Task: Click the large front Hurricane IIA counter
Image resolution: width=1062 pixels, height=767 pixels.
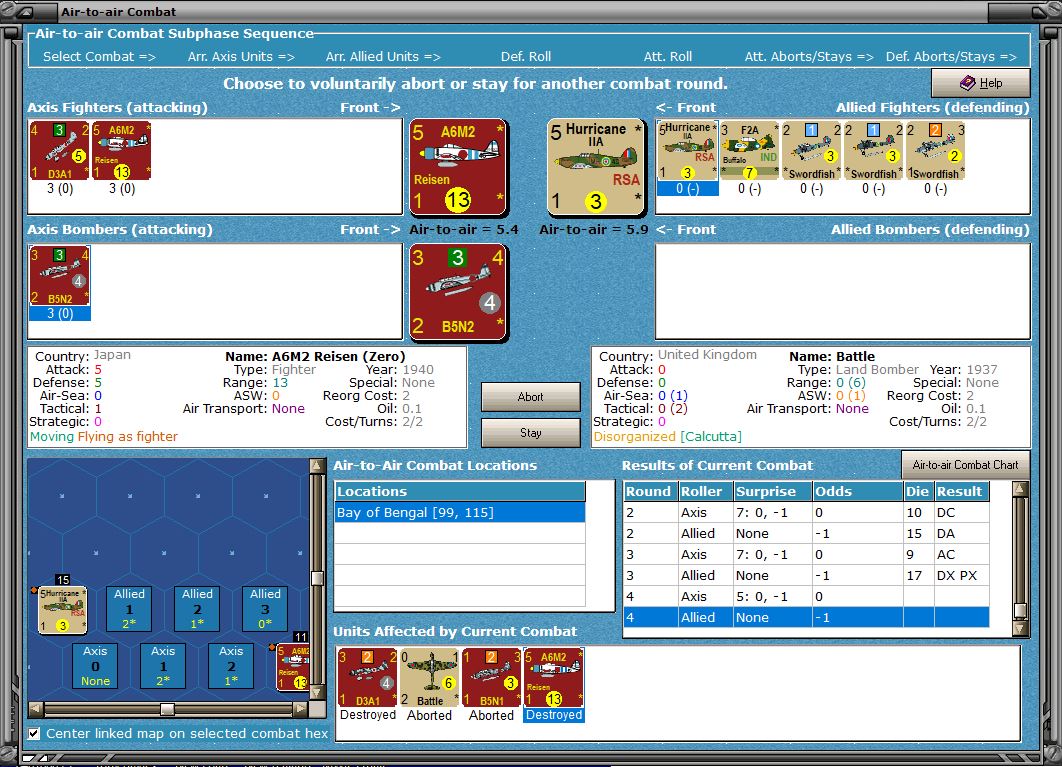Action: 595,167
